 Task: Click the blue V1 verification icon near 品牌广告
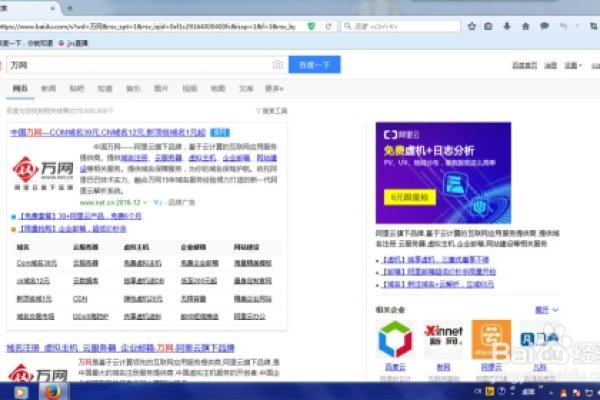158,202
